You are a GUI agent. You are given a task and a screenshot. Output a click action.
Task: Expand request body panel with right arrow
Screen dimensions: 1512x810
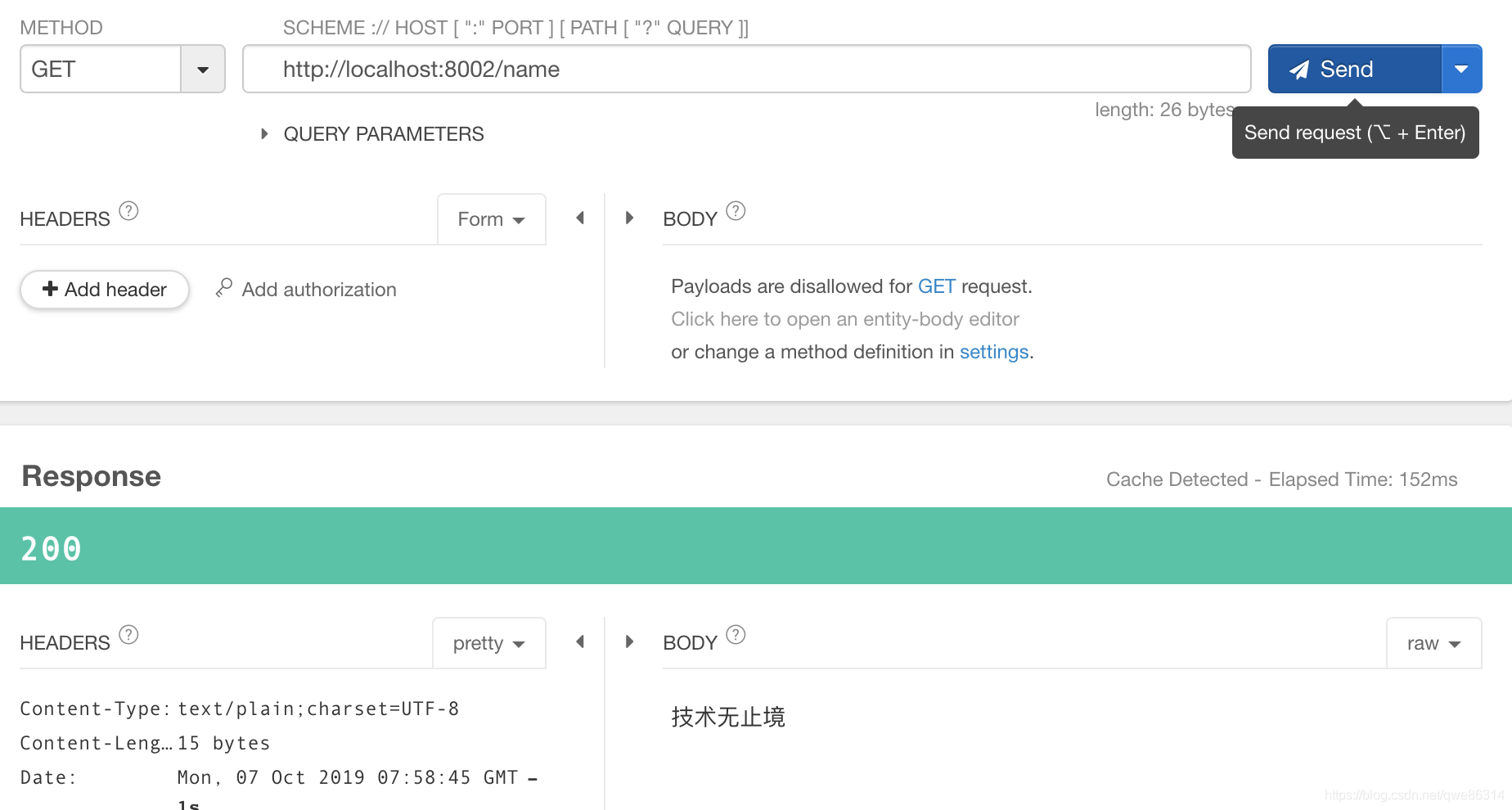coord(629,218)
